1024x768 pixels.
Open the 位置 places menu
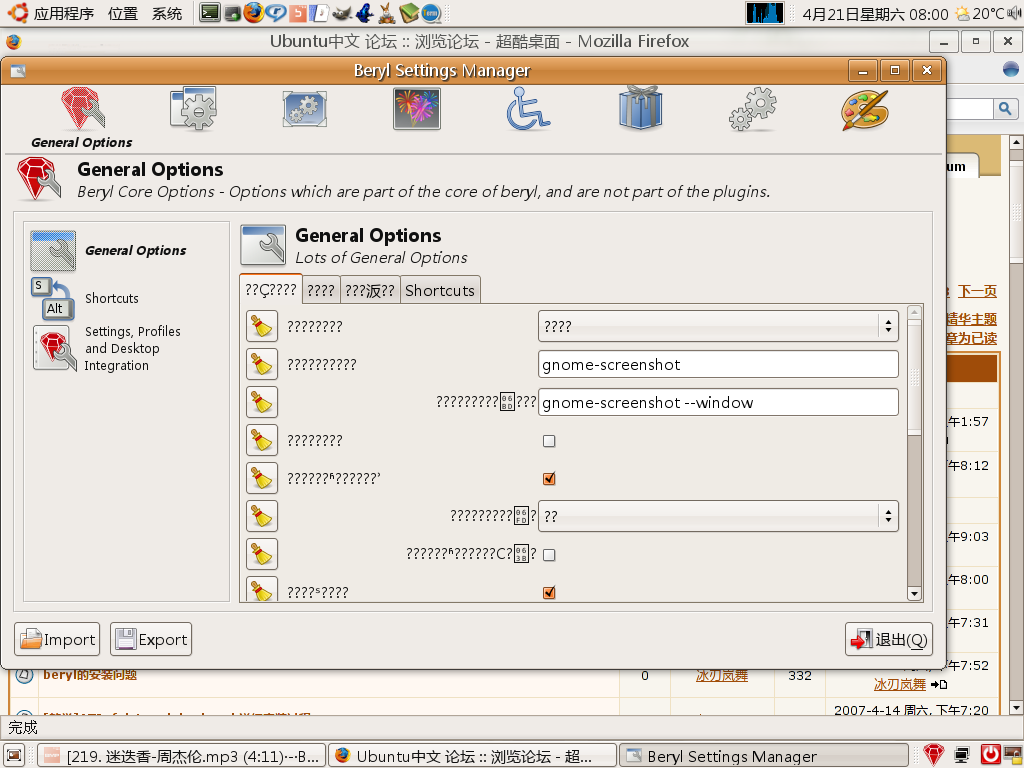coord(123,13)
